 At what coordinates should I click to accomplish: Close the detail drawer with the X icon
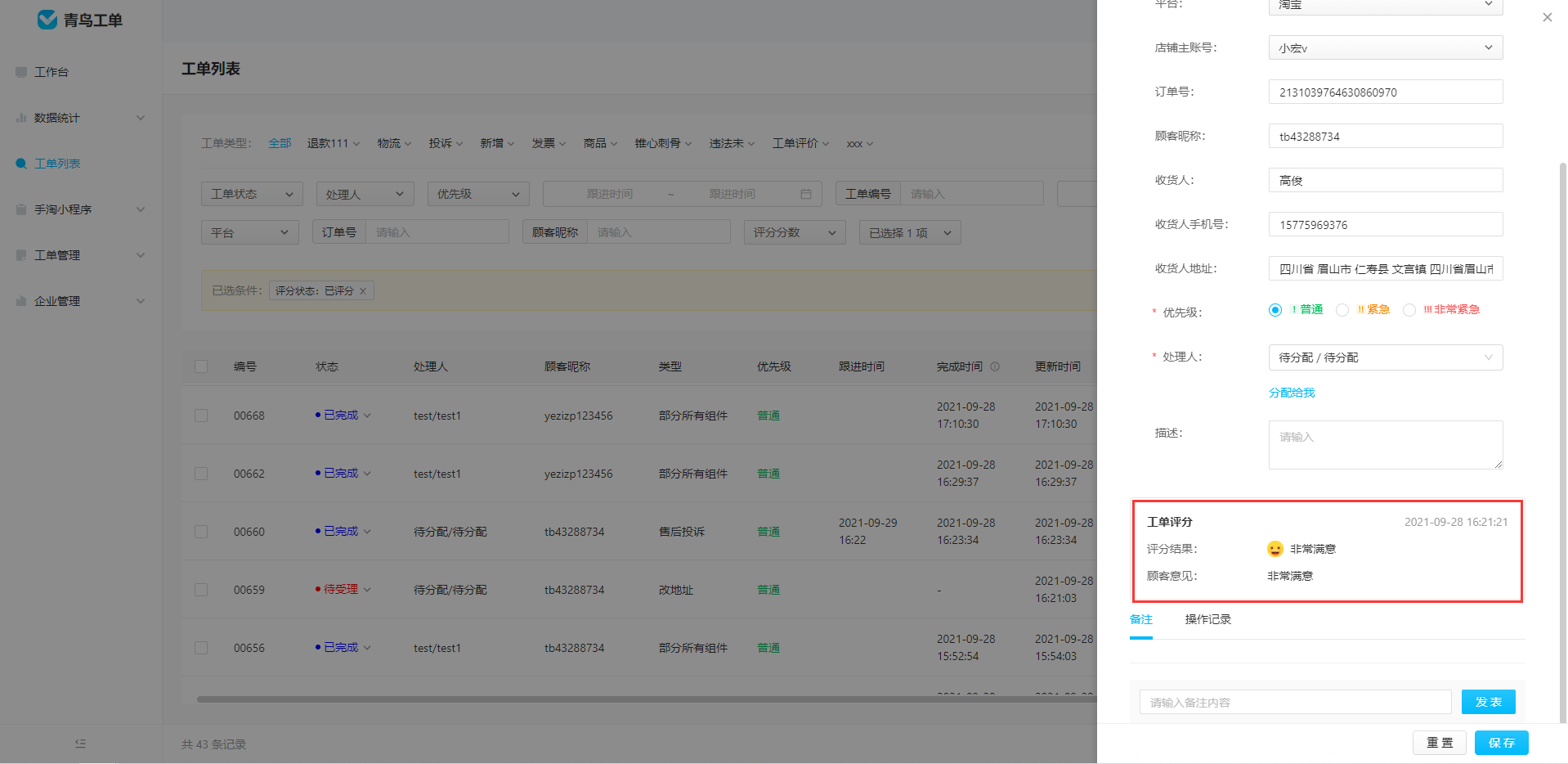(1547, 17)
